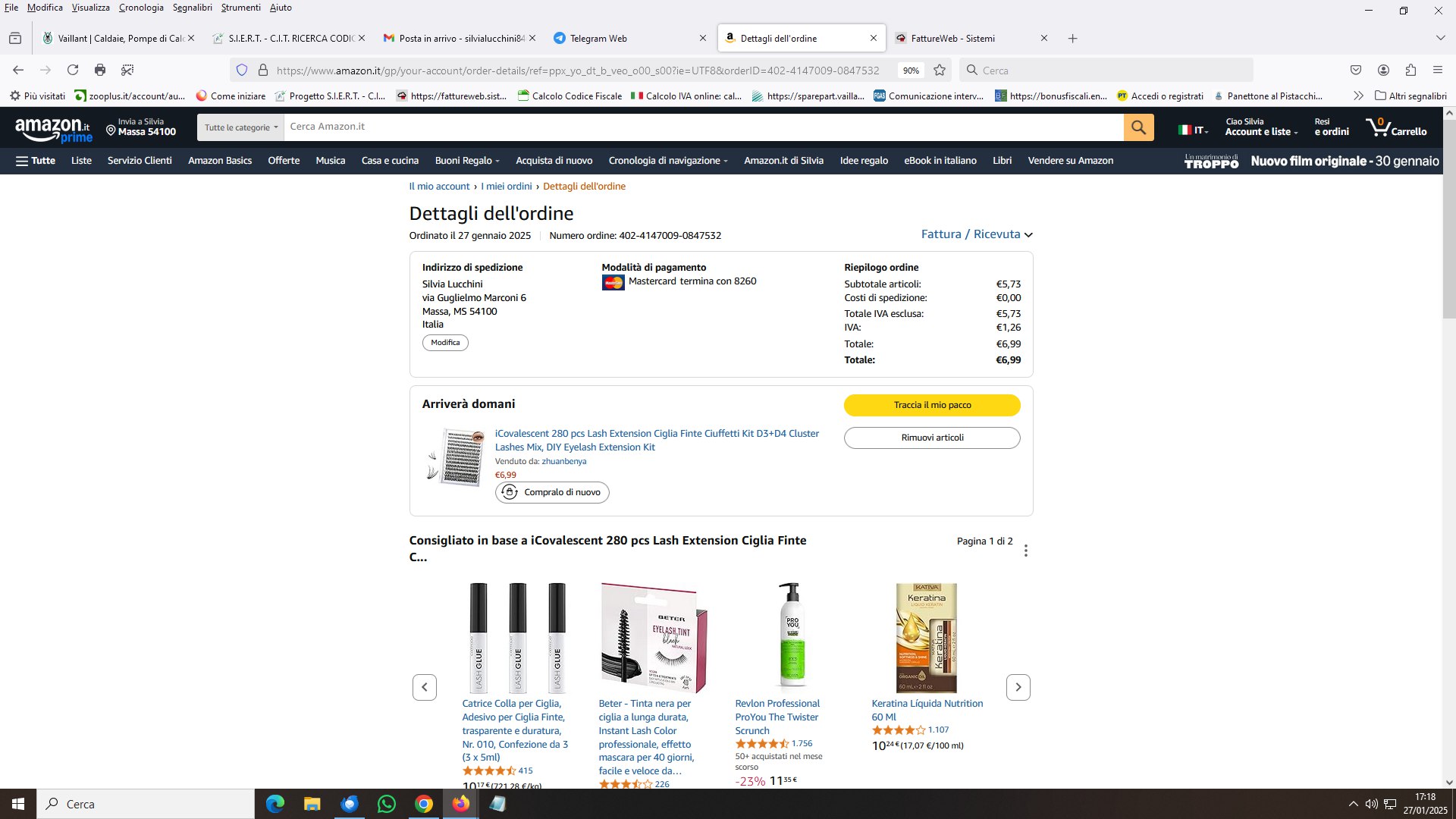This screenshot has width=1456, height=819.
Task: Click the Compralo di nuovo button
Action: tap(552, 492)
